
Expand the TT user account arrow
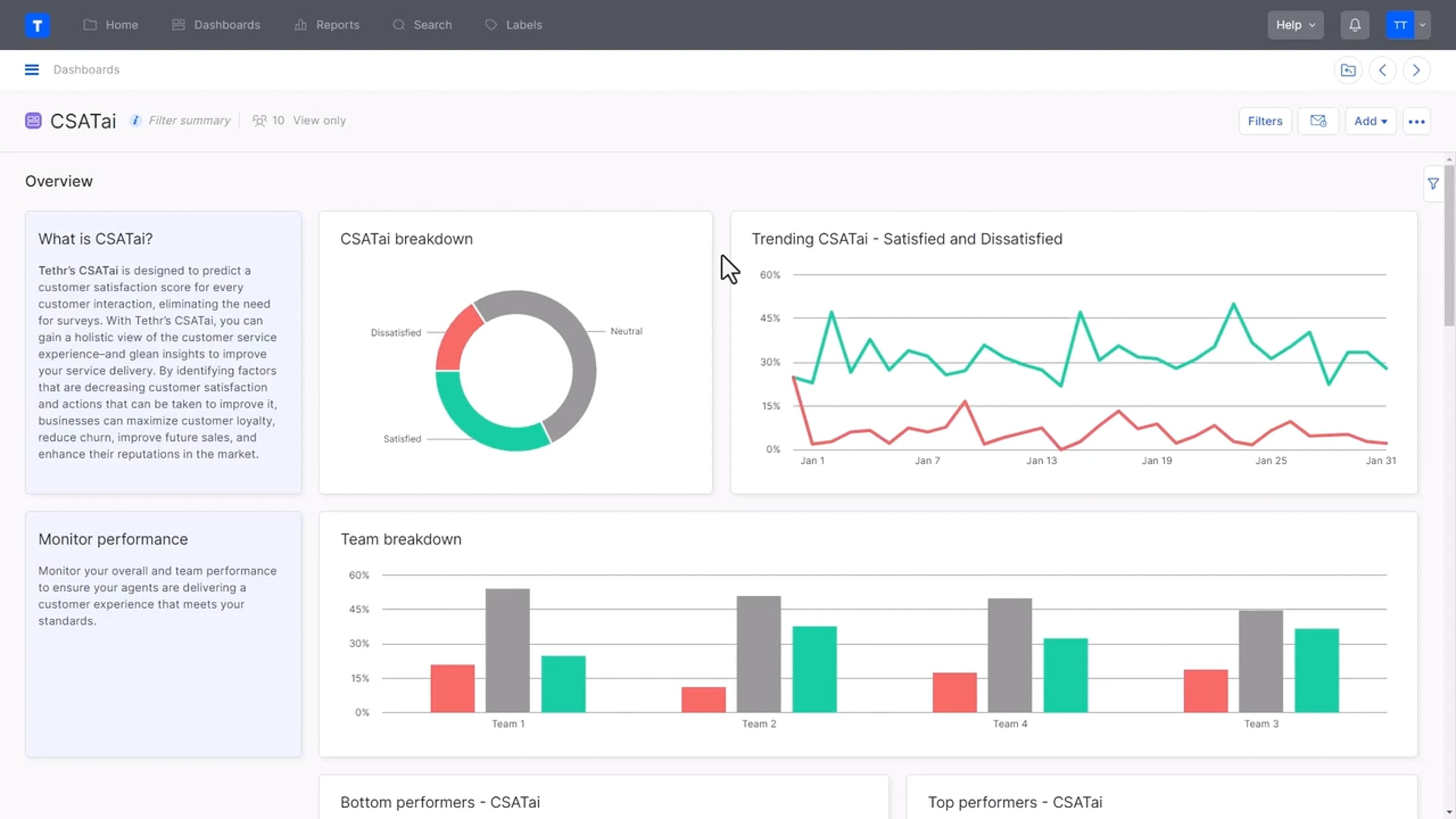[x=1422, y=25]
